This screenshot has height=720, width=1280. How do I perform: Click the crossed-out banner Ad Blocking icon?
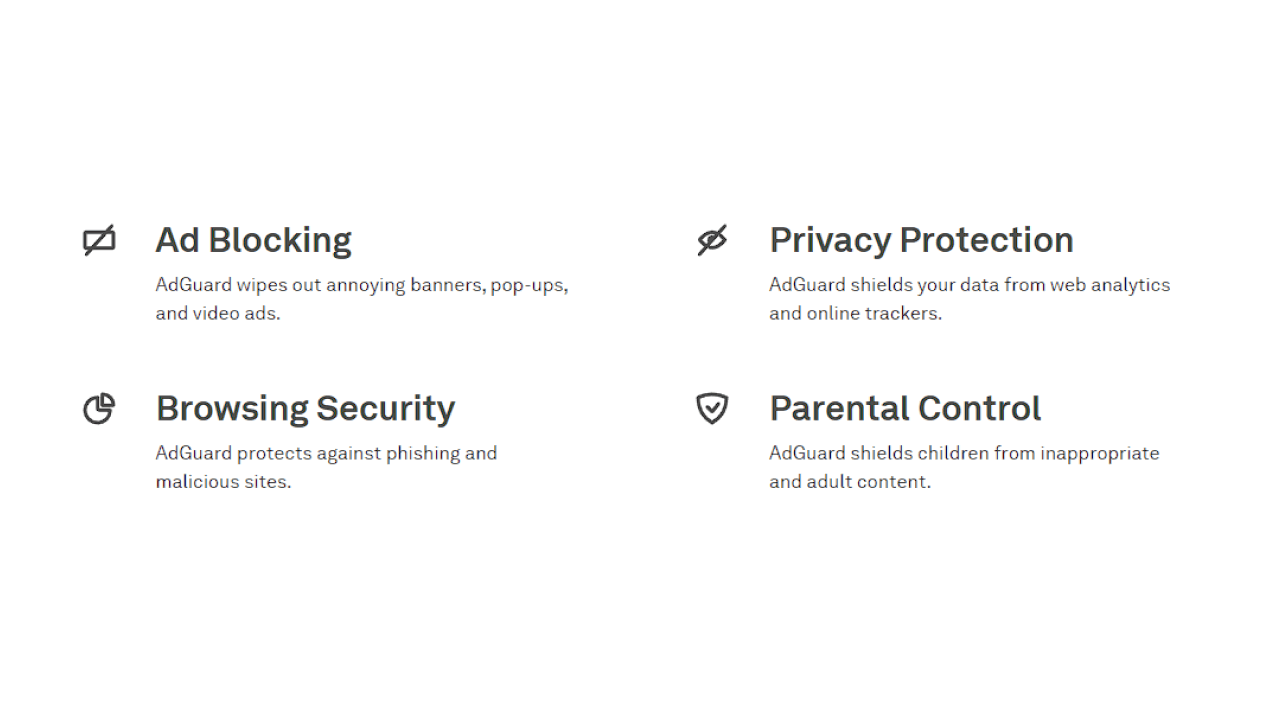point(99,240)
